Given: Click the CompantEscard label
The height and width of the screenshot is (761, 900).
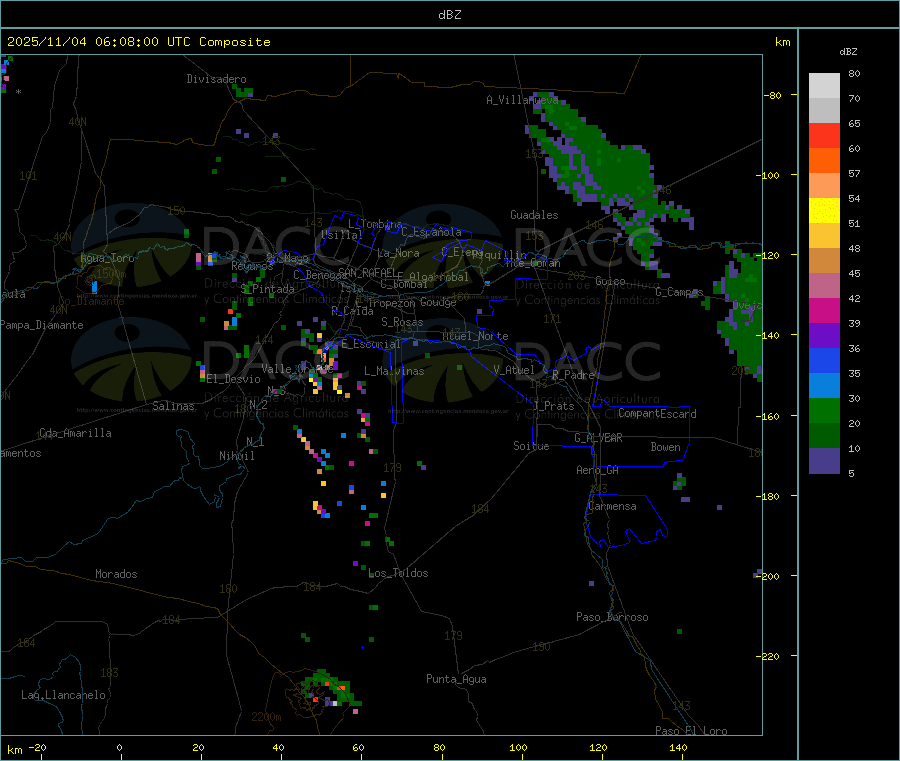Looking at the screenshot, I should 657,413.
